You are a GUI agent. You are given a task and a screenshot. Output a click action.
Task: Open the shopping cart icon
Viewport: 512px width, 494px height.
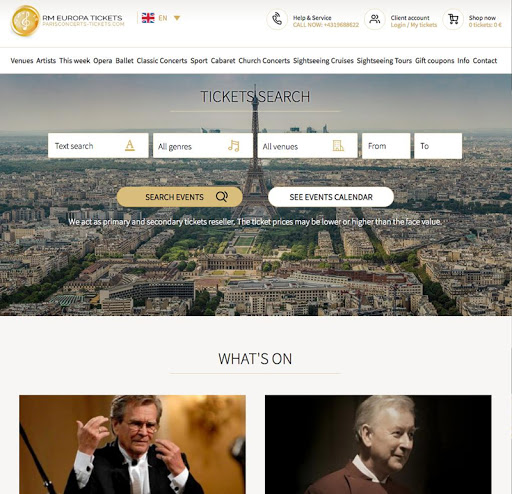[453, 19]
